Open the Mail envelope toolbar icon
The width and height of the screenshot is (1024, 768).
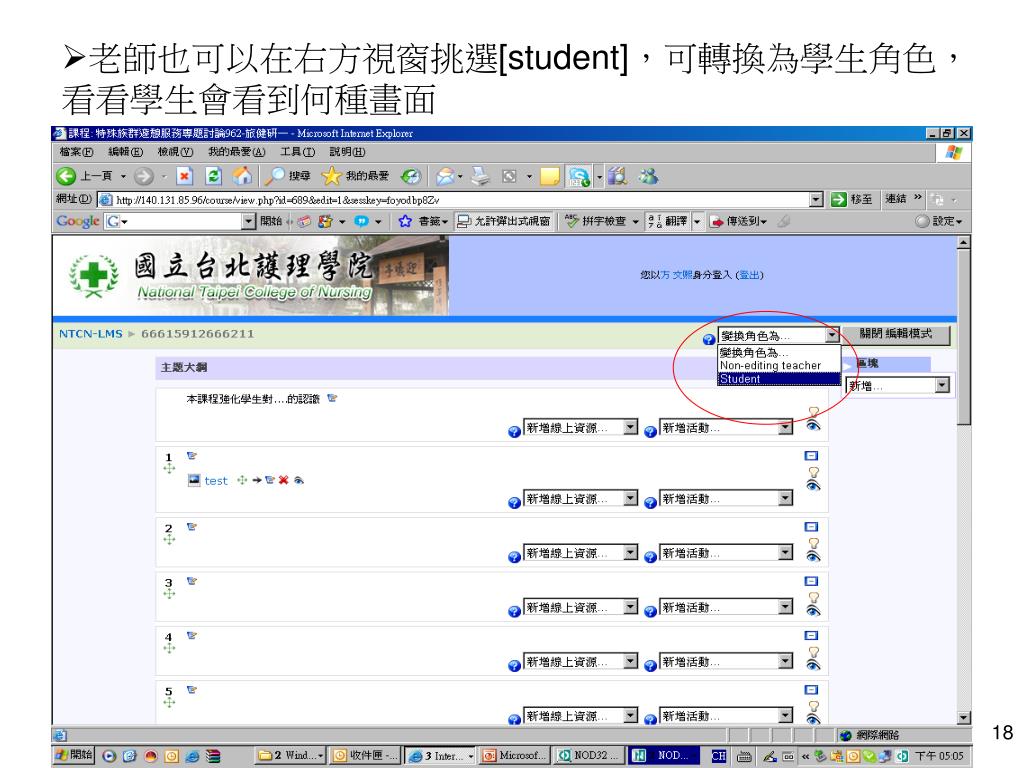tap(445, 176)
